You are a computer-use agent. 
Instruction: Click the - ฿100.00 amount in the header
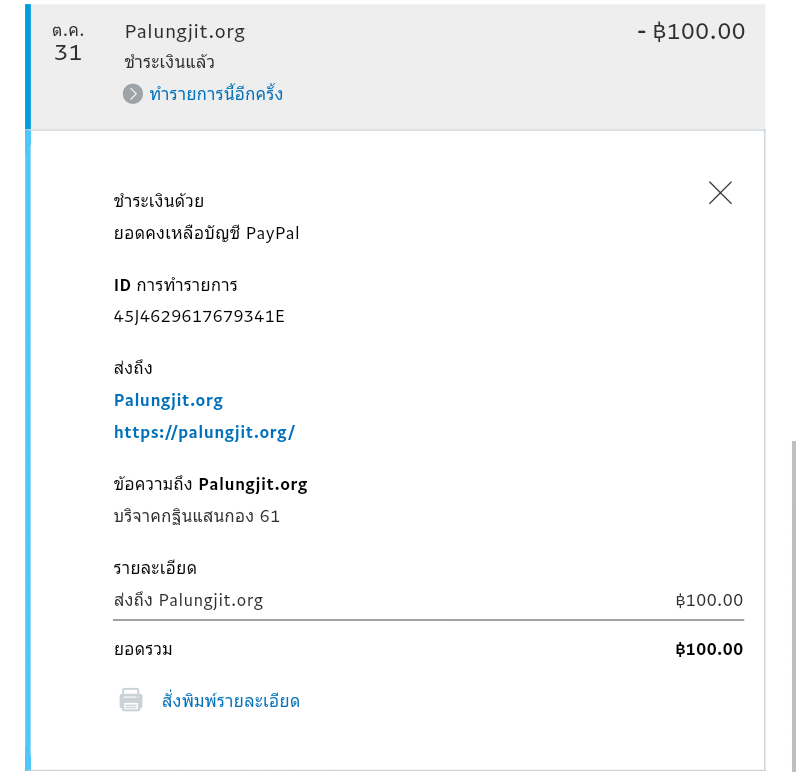tap(691, 31)
